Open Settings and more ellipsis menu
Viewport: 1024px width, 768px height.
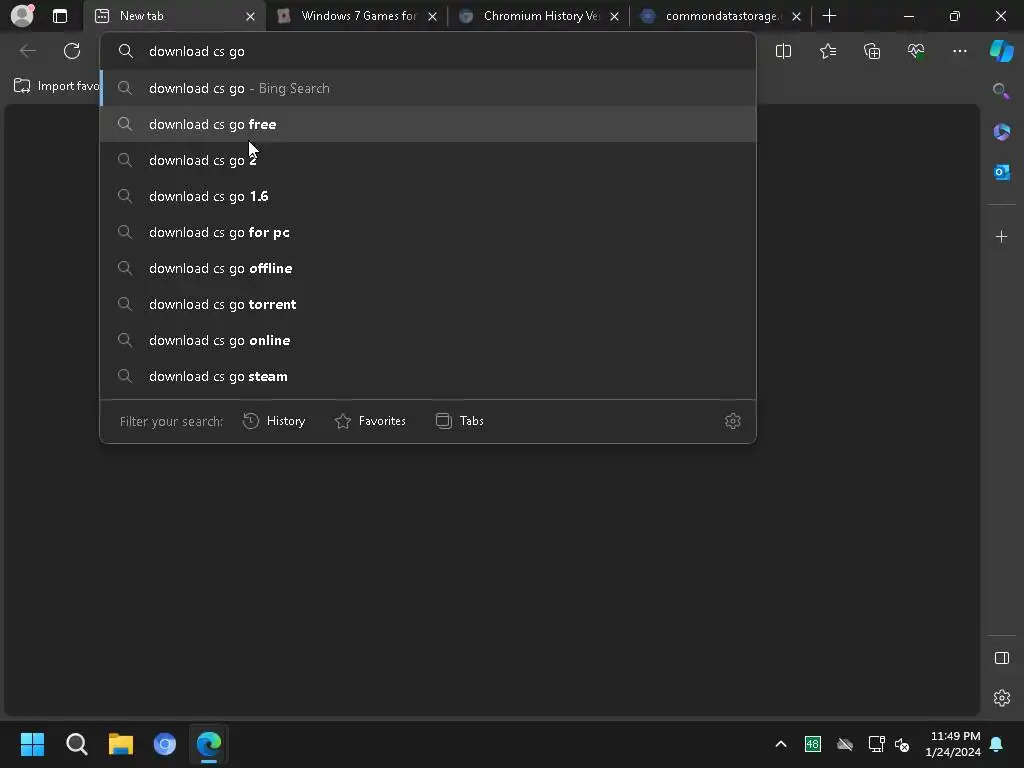(x=959, y=51)
